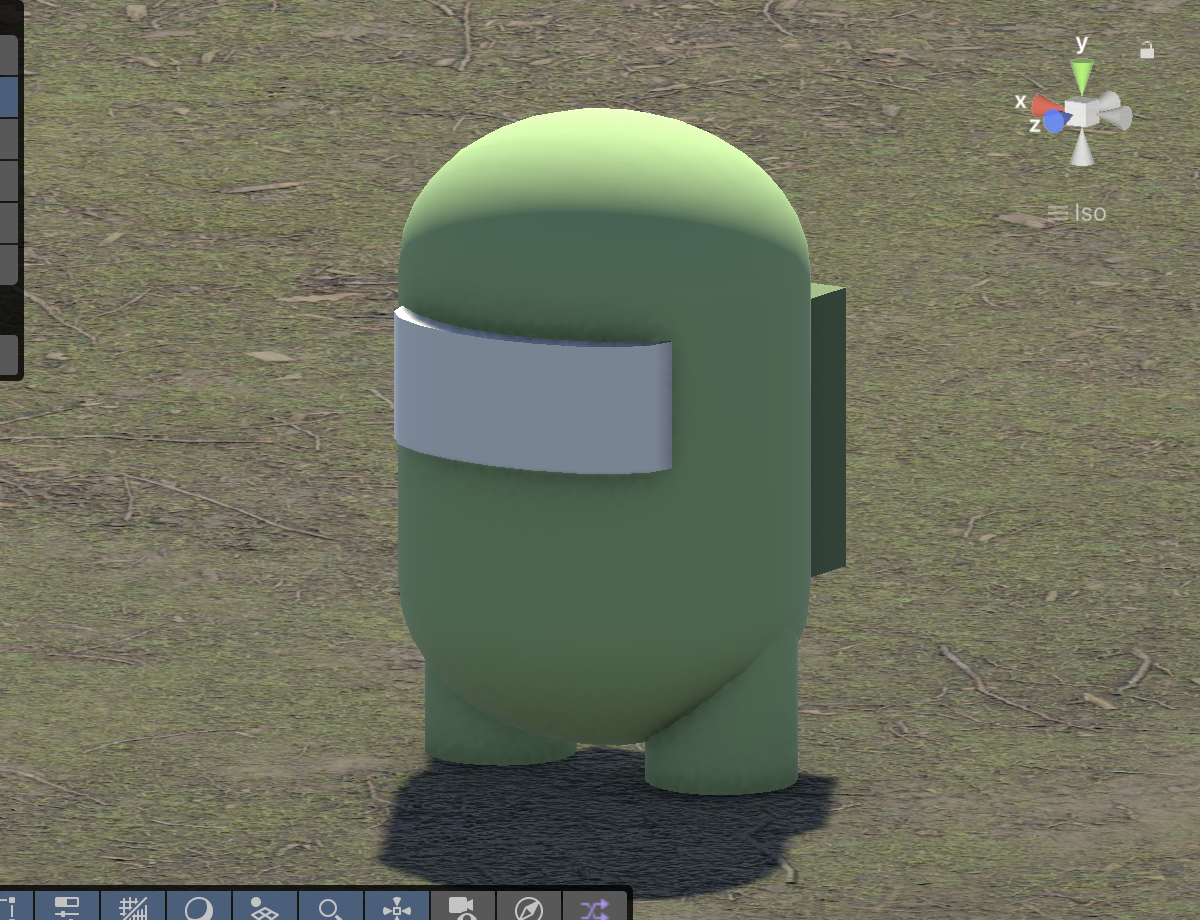Click the green Y axis cone on the gizmo
Screen dimensions: 1200x920
(1082, 75)
